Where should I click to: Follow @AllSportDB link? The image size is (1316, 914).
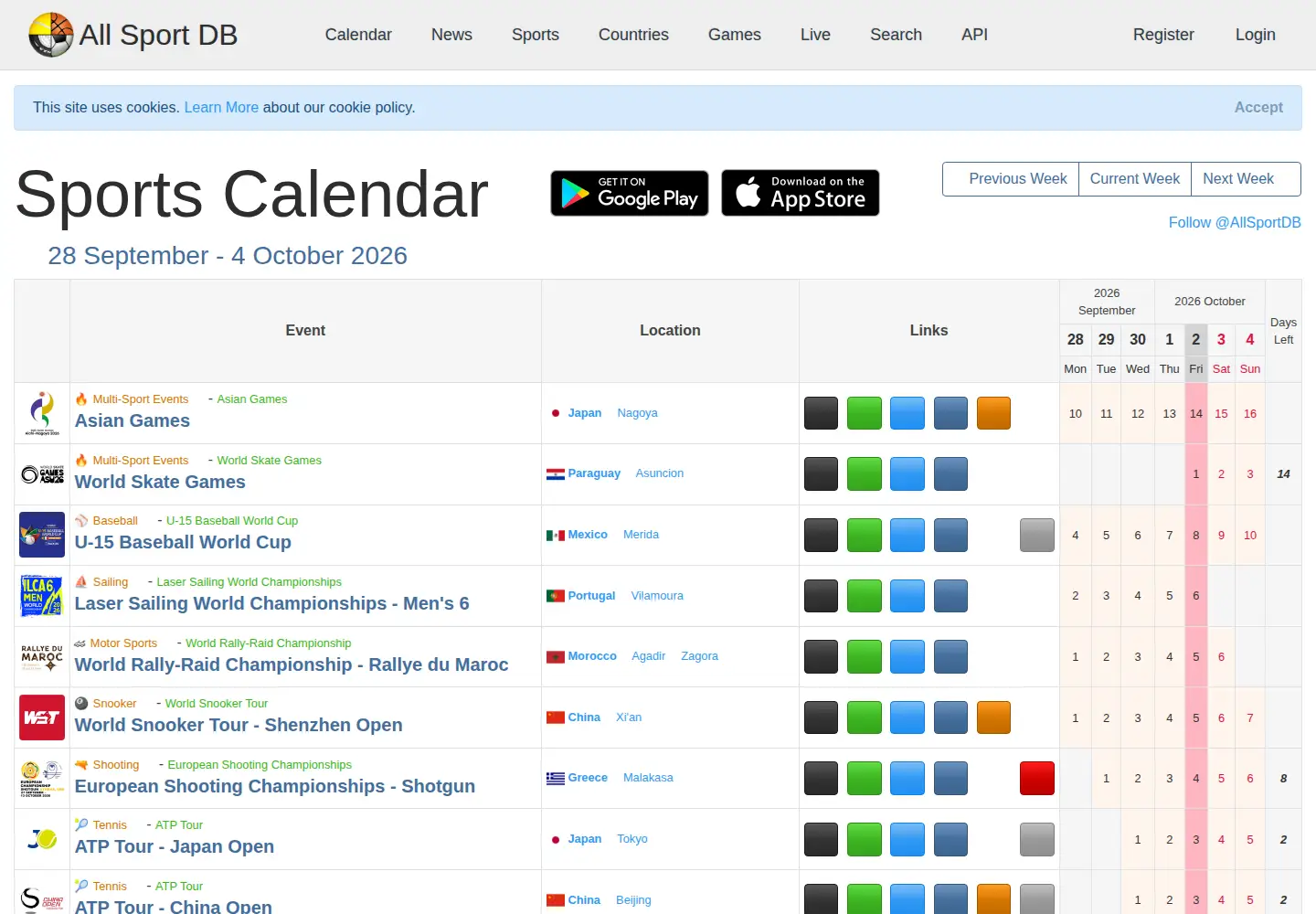click(x=1235, y=222)
